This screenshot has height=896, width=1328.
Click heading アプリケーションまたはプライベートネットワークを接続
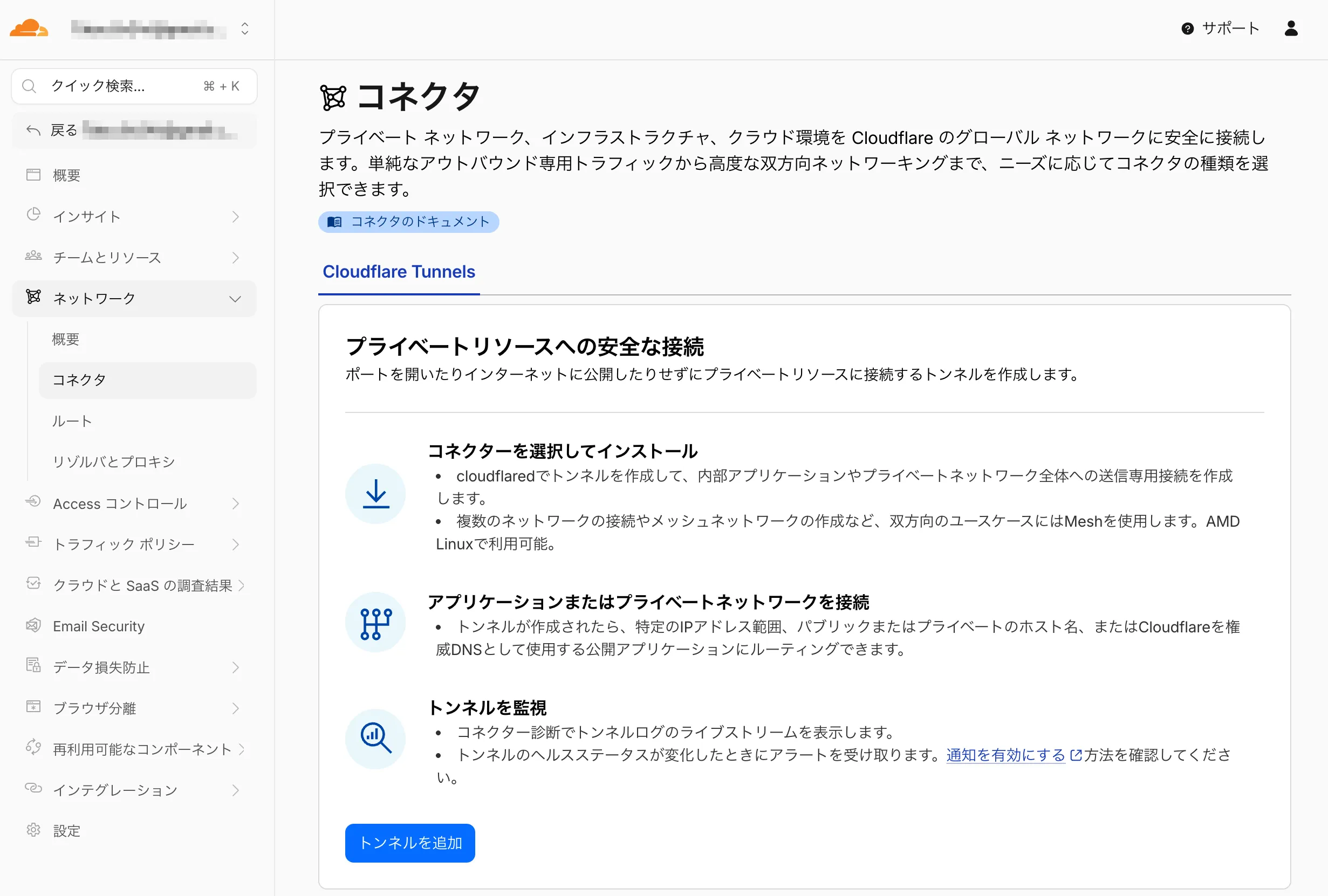[x=648, y=603]
